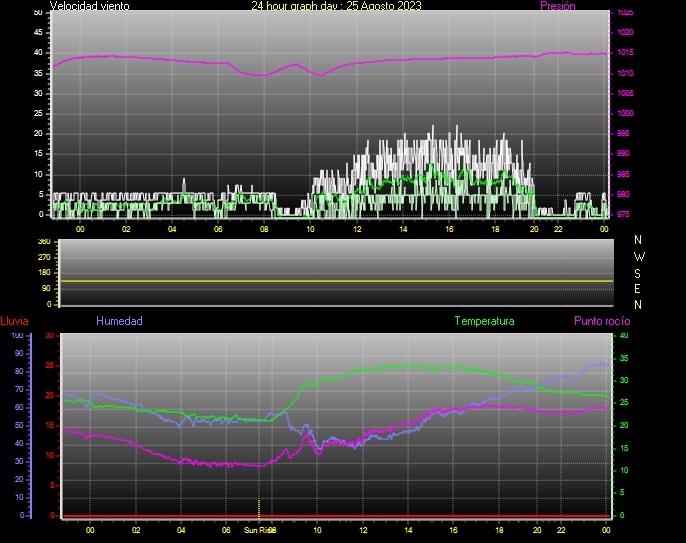
Task: Click hour 04 on the wind graph time axis
Action: tap(172, 229)
